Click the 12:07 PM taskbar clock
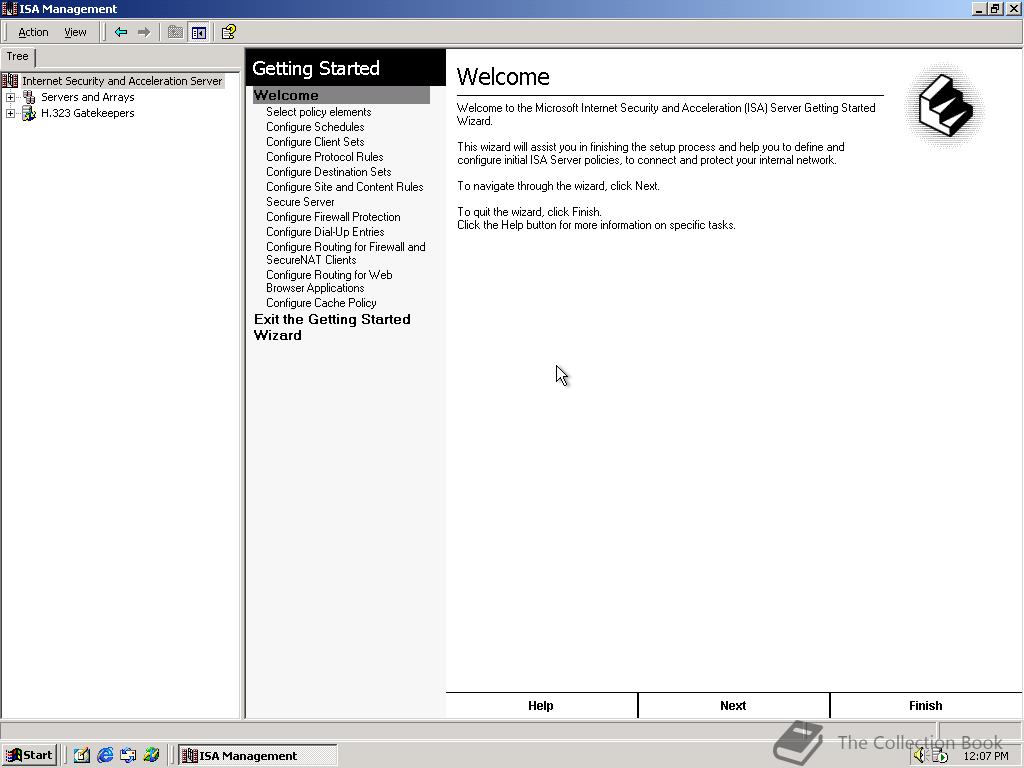The height and width of the screenshot is (768, 1024). pyautogui.click(x=985, y=756)
